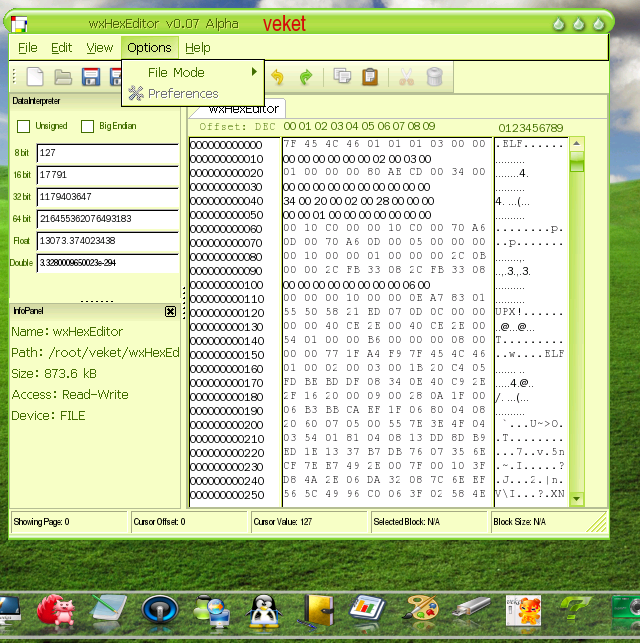The width and height of the screenshot is (640, 643).
Task: Click the 64 bit value field
Action: click(107, 219)
